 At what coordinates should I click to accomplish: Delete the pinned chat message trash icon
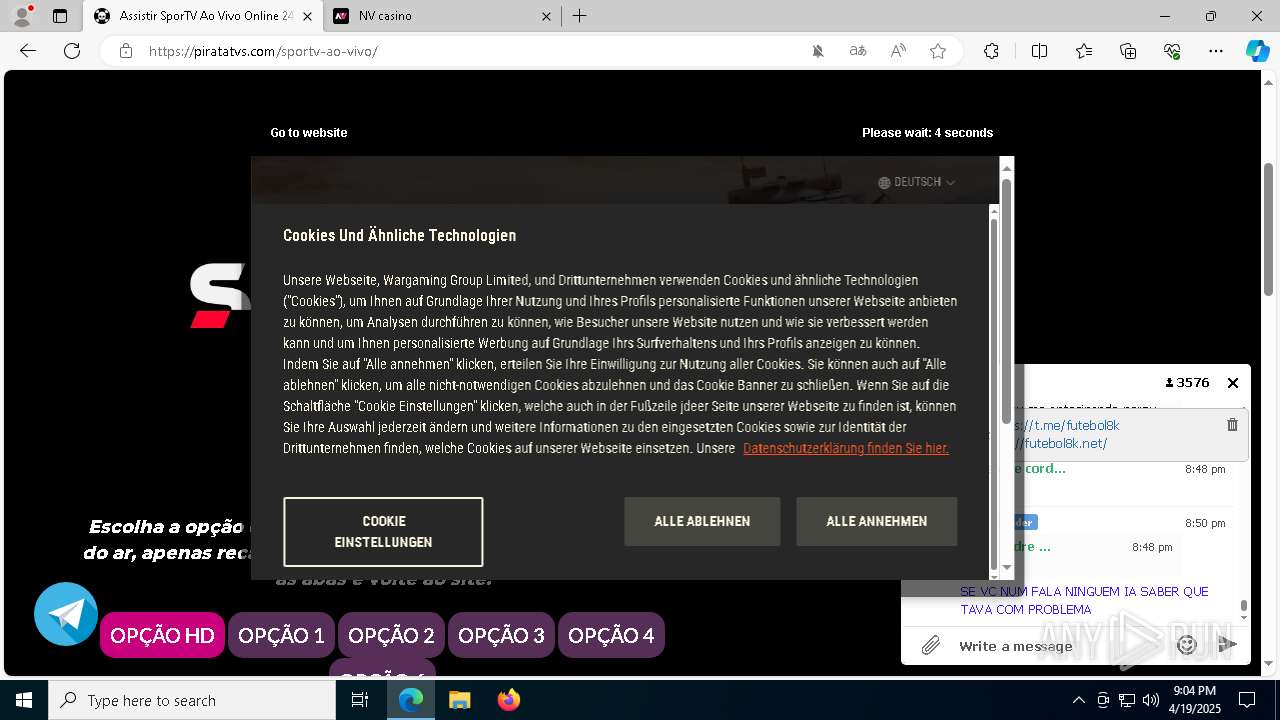point(1232,425)
